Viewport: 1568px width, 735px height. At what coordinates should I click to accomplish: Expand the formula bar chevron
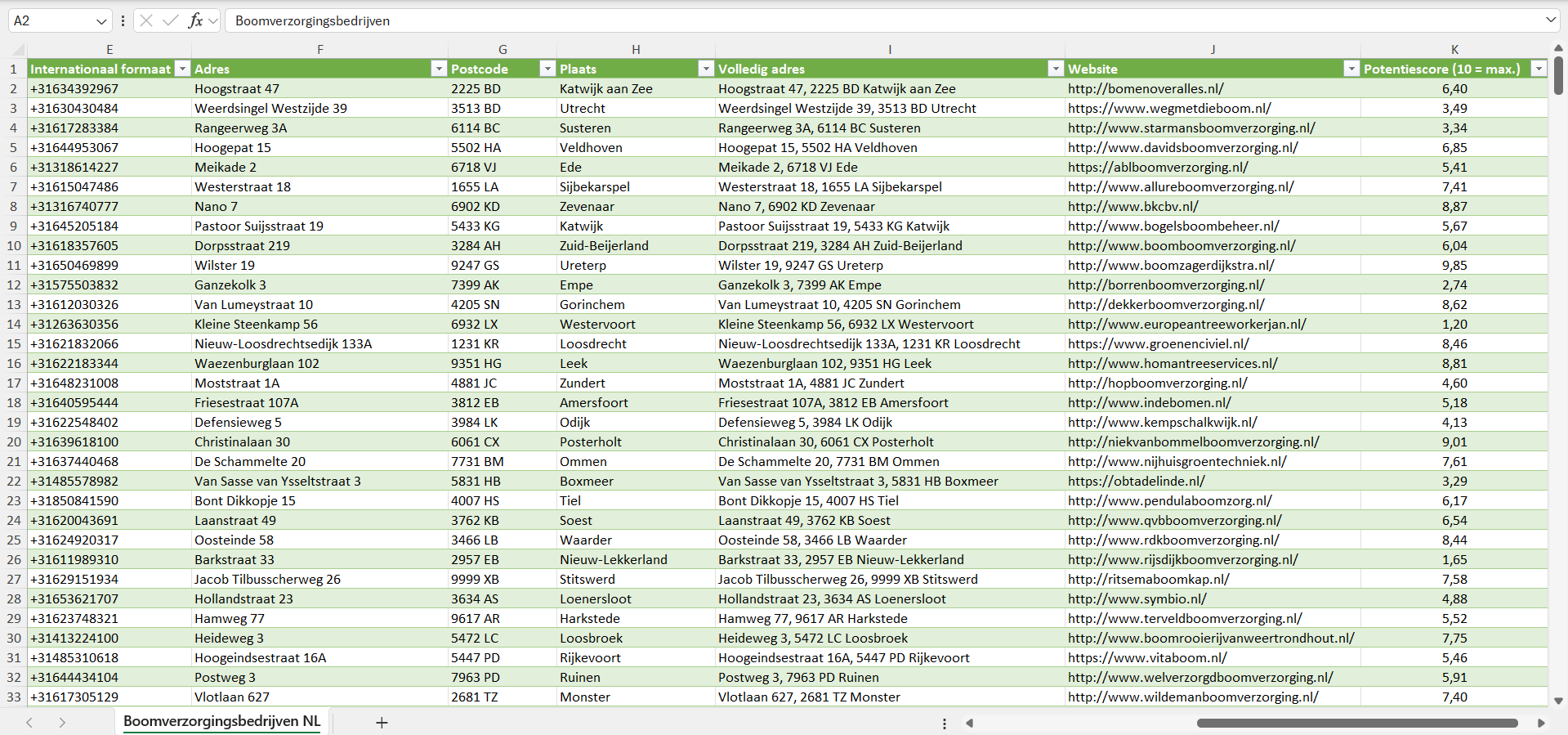point(1550,20)
